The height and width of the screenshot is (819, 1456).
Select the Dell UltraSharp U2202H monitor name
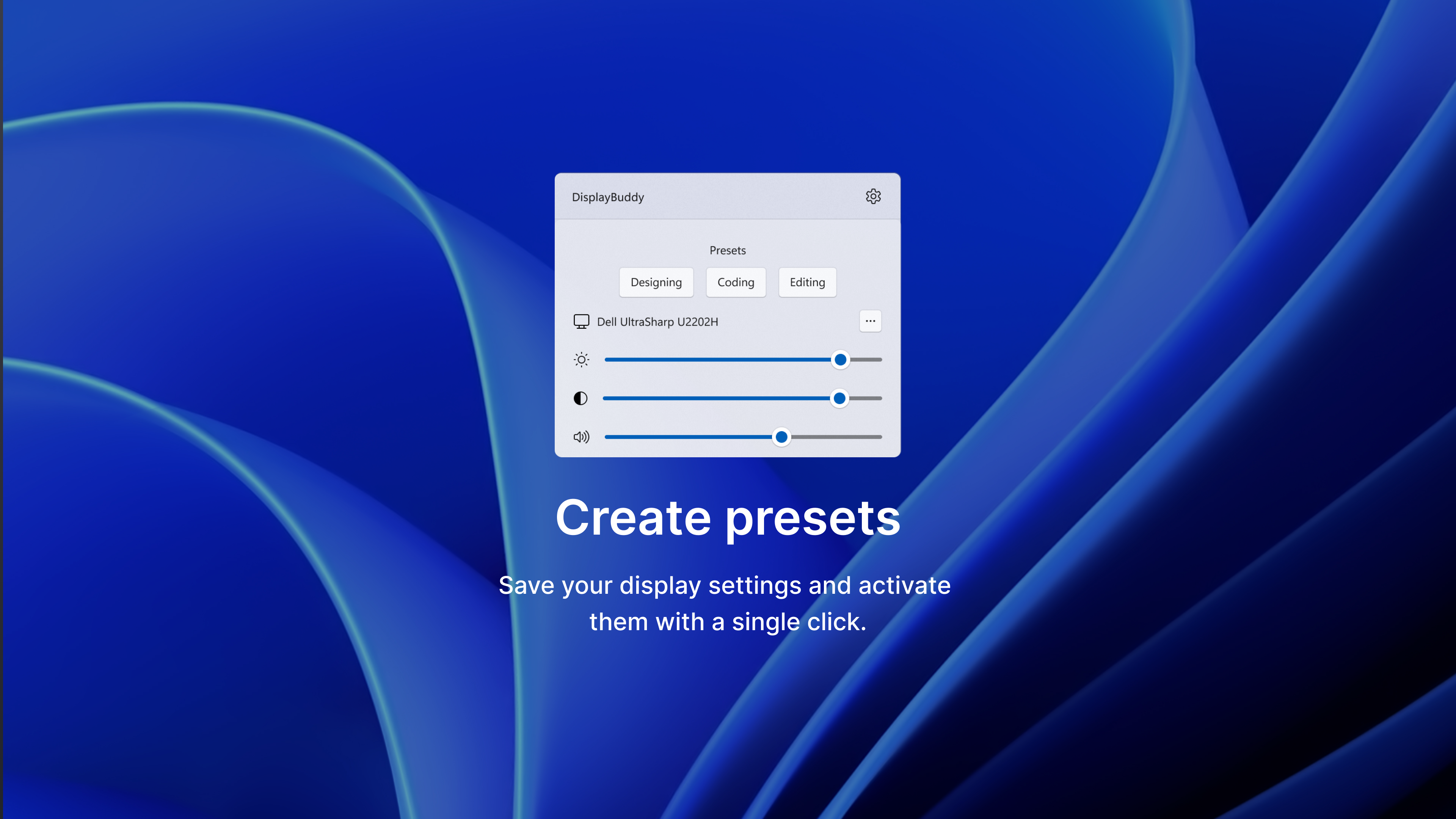click(x=657, y=321)
